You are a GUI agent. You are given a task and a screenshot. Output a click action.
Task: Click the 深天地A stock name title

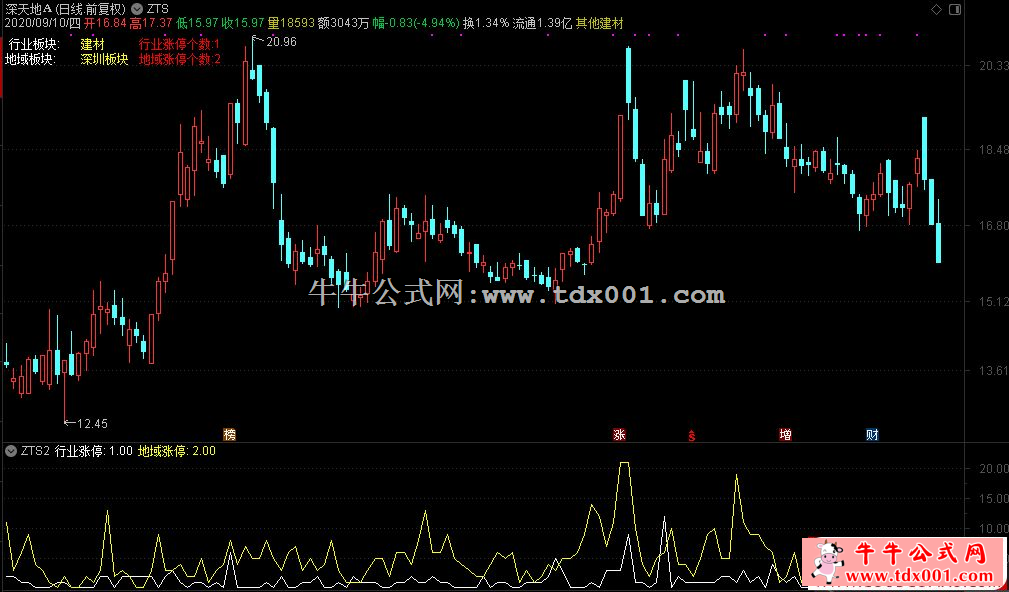point(27,8)
